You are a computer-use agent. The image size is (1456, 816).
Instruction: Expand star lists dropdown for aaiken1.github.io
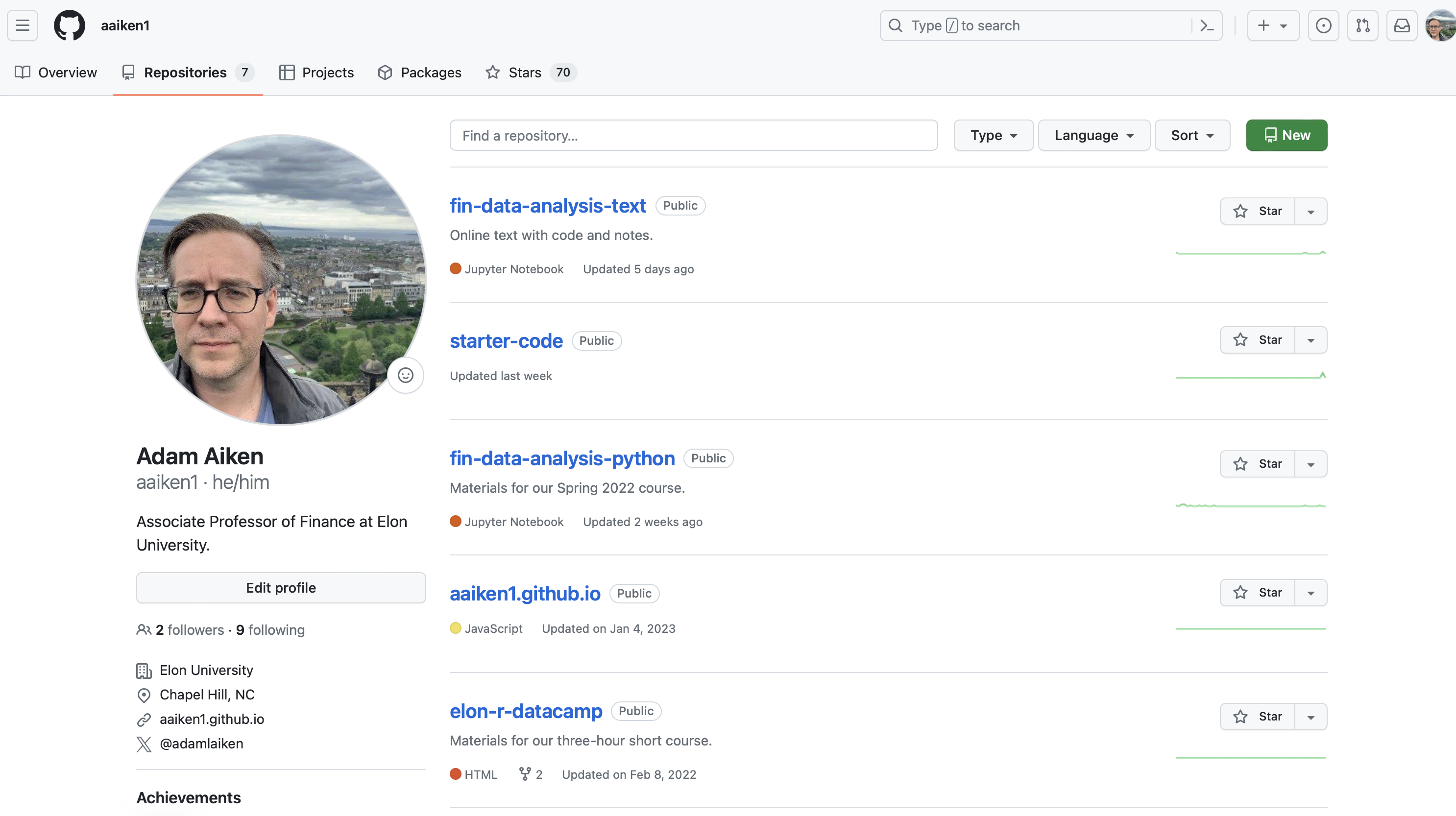pyautogui.click(x=1310, y=592)
